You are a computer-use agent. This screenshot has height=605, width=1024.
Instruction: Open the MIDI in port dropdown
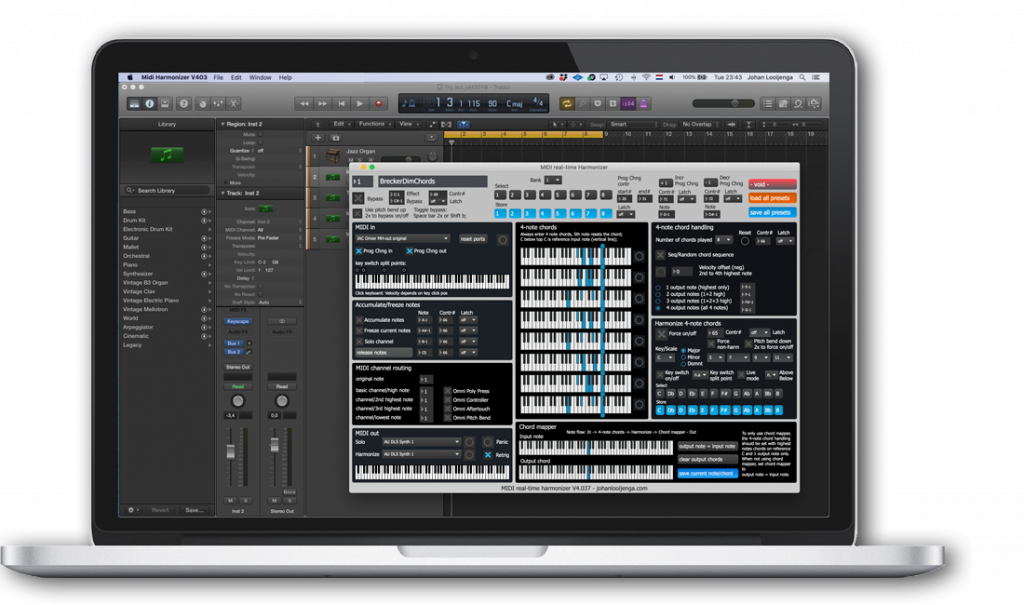click(x=402, y=238)
